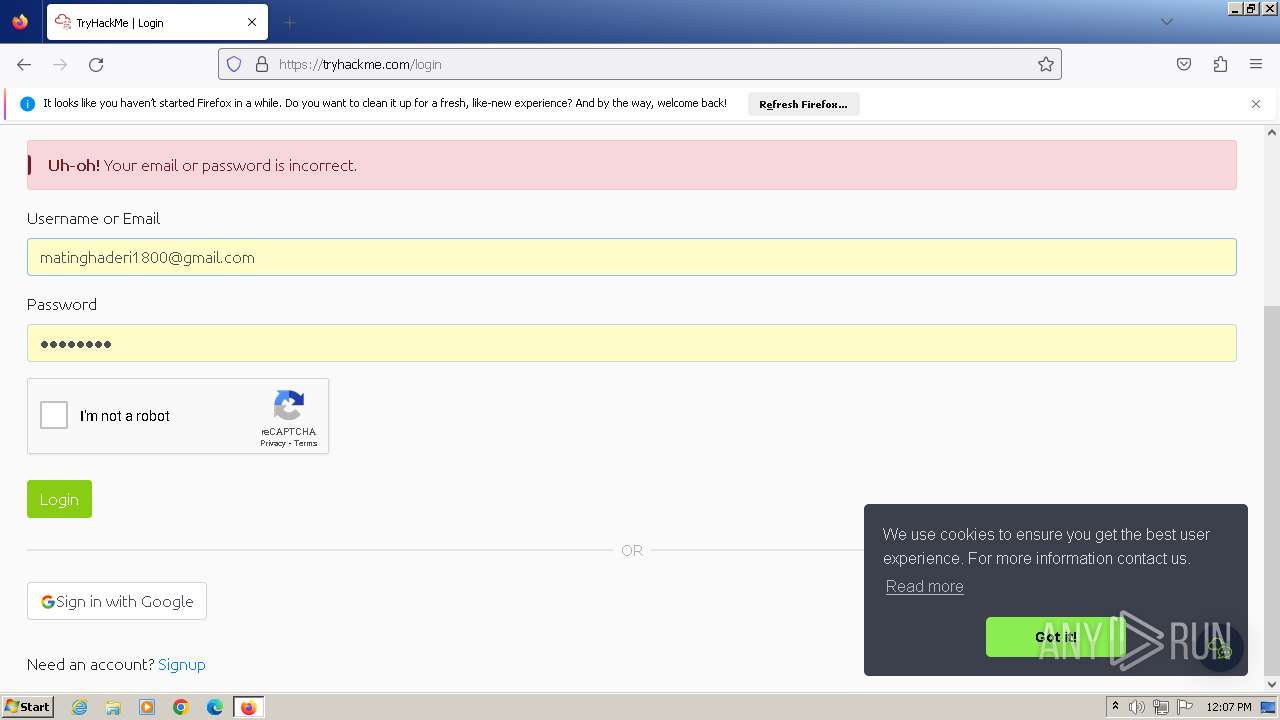
Task: Click the taskbar clock 12:07 PM
Action: click(1229, 707)
